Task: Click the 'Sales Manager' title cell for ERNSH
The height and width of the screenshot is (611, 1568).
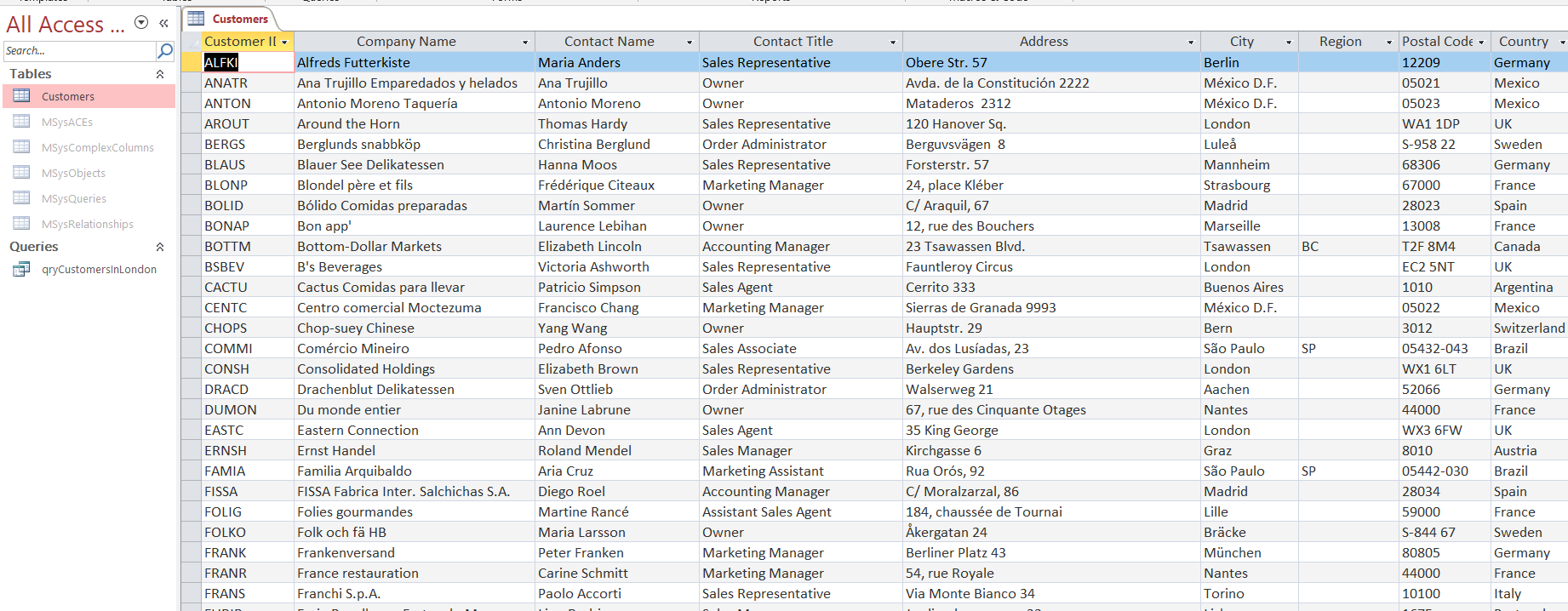Action: coord(801,450)
